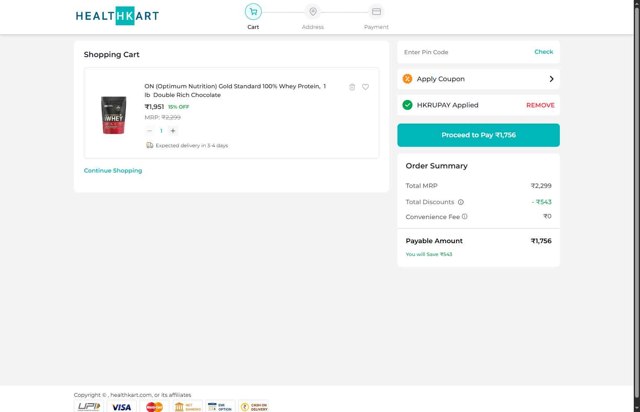Proceed to Pay ₹1,756
This screenshot has height=412, width=640.
click(478, 135)
